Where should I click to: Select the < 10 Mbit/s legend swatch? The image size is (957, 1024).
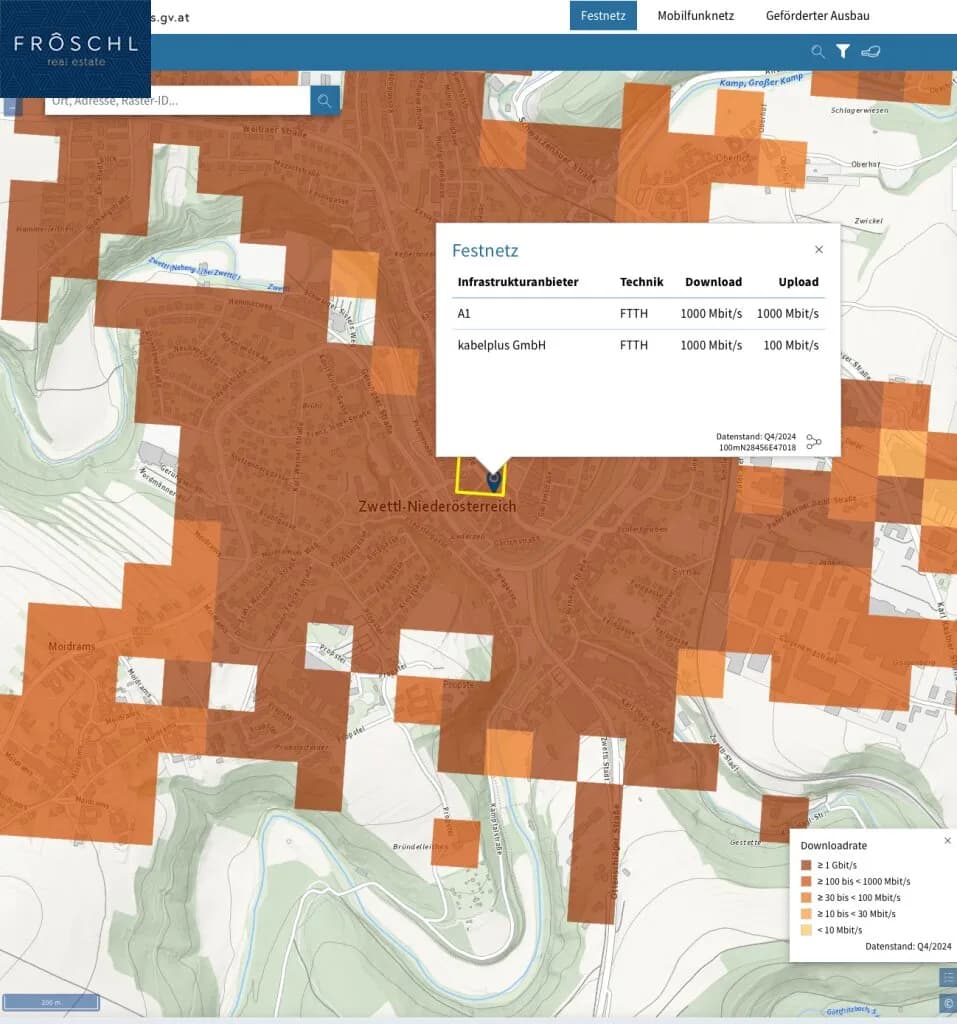point(806,930)
